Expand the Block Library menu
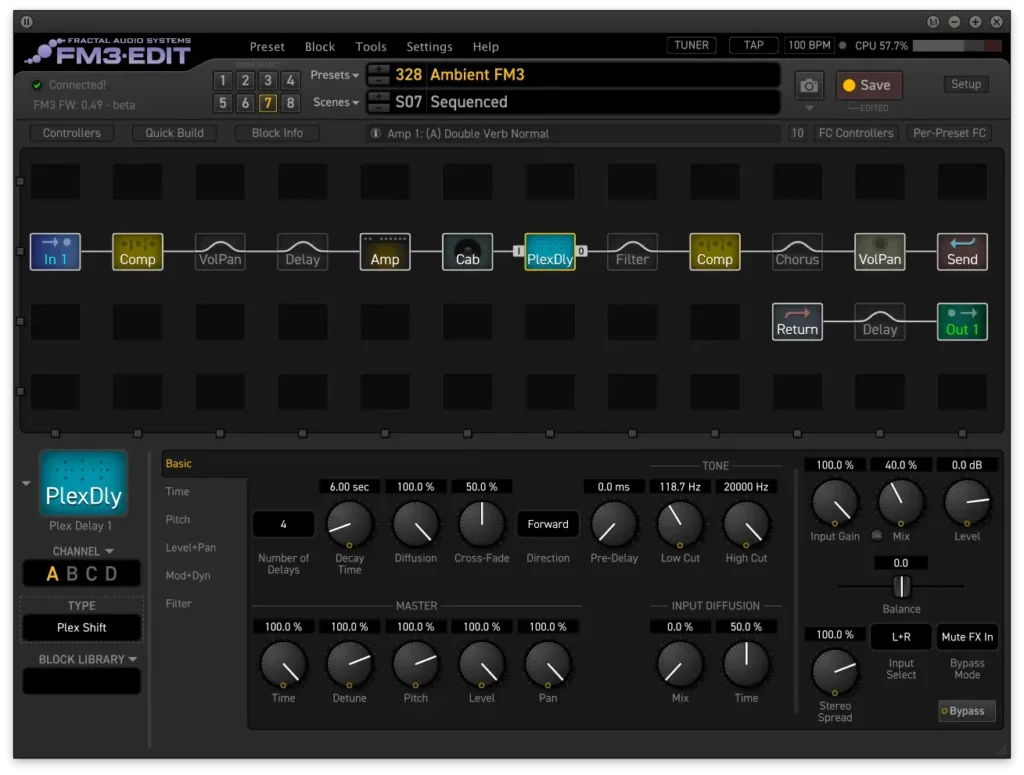 click(x=88, y=659)
